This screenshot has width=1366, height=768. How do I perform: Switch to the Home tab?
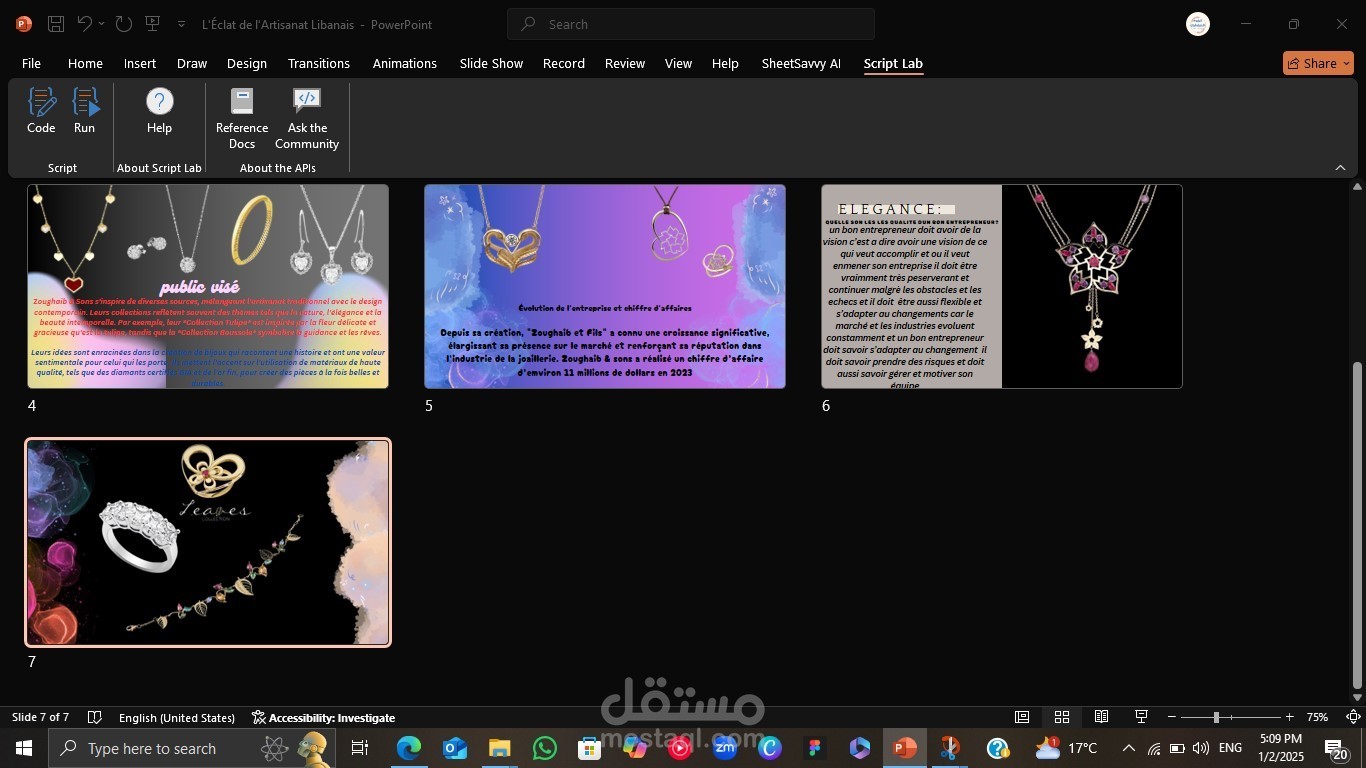pos(85,63)
